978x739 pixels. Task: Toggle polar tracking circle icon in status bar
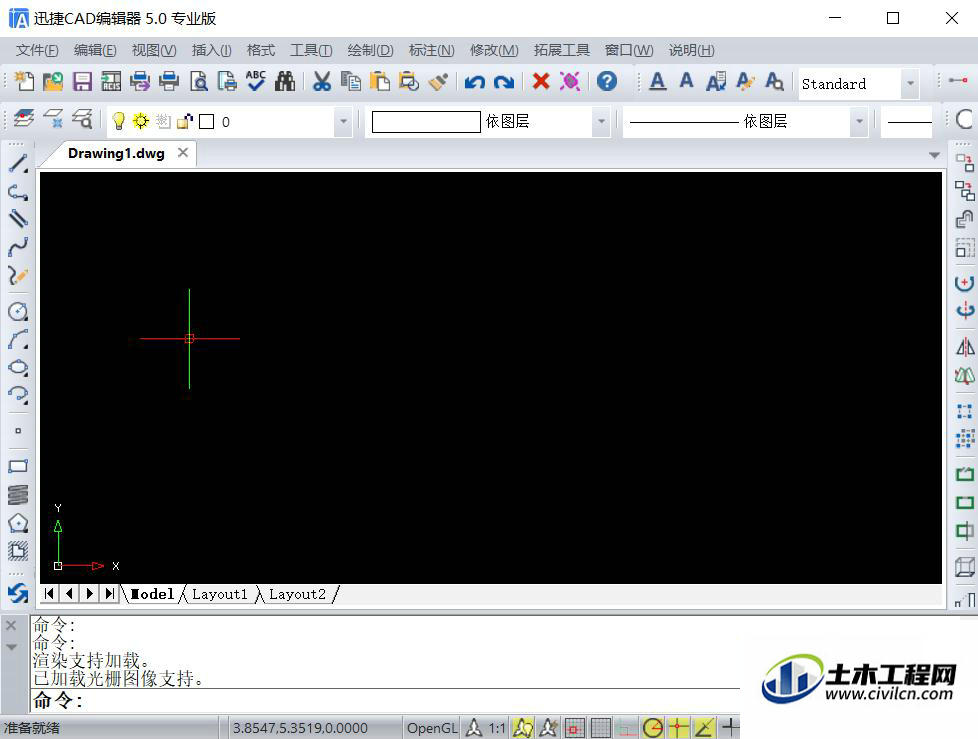click(653, 728)
